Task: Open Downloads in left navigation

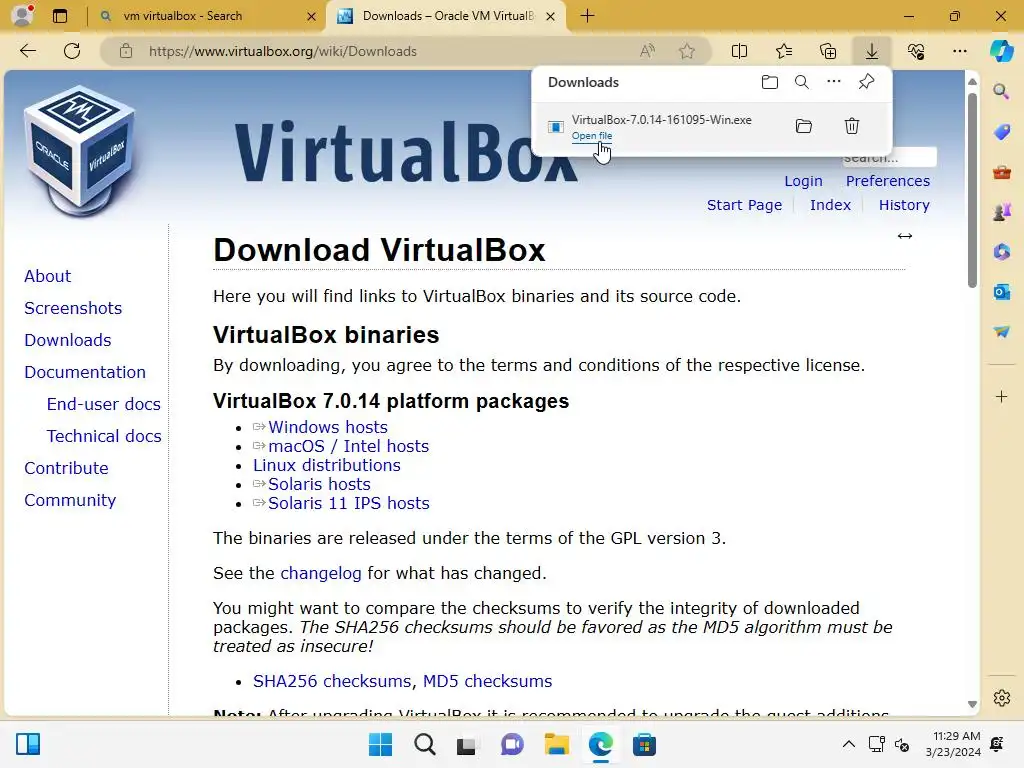Action: click(x=68, y=340)
